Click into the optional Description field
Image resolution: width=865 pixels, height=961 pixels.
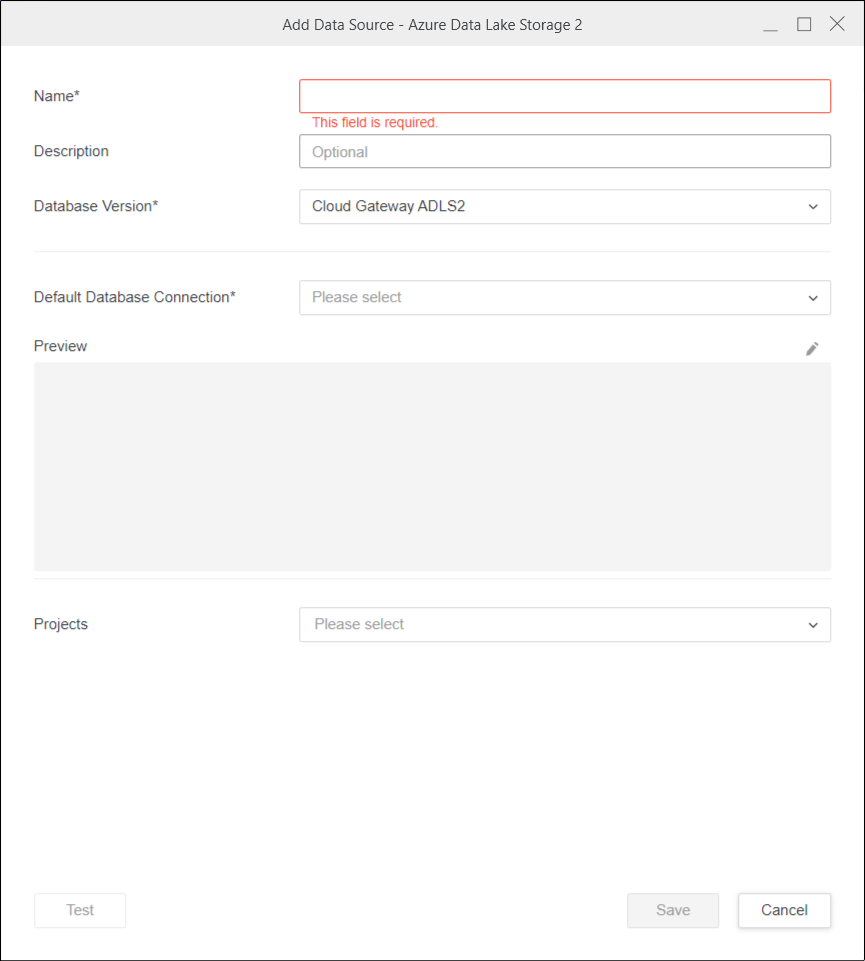point(564,152)
